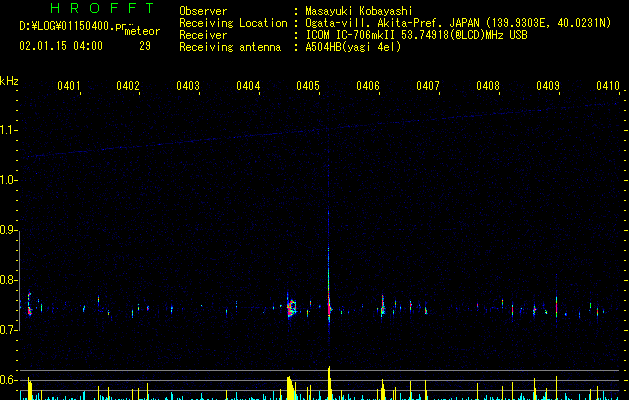Select the Ogata-vill. Akita-Pref. JAPAN location text

(458, 23)
